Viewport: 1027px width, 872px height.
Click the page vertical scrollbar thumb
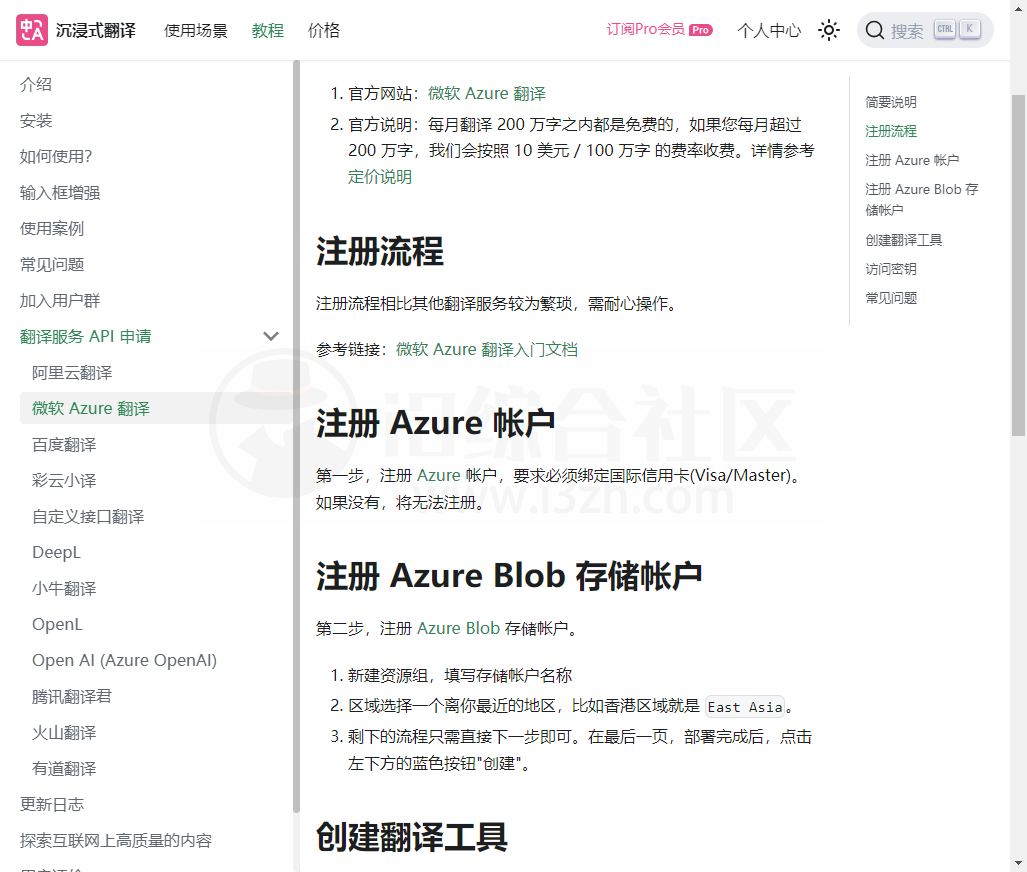pyautogui.click(x=1018, y=265)
